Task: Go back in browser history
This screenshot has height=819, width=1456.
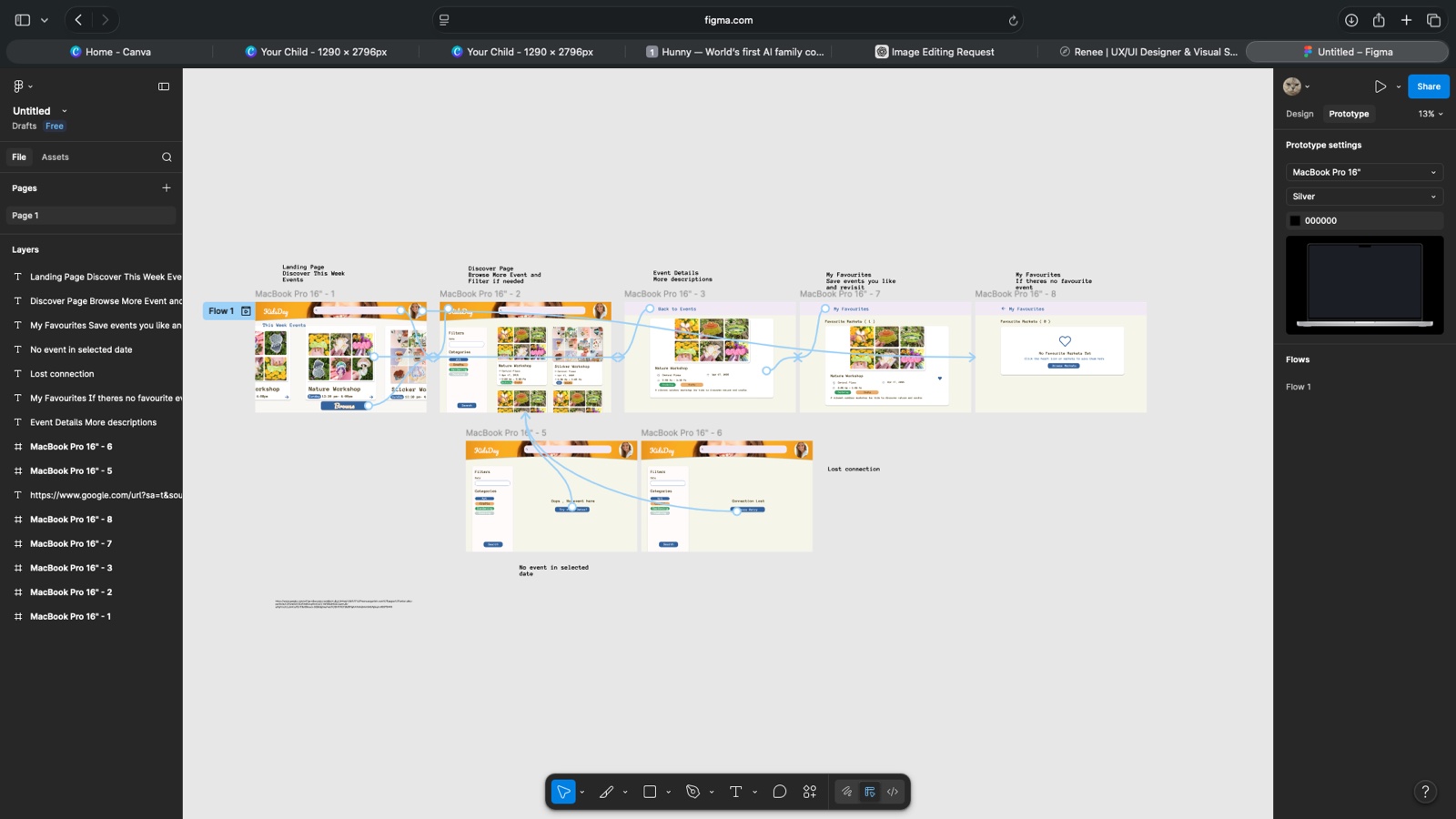Action: tap(79, 20)
